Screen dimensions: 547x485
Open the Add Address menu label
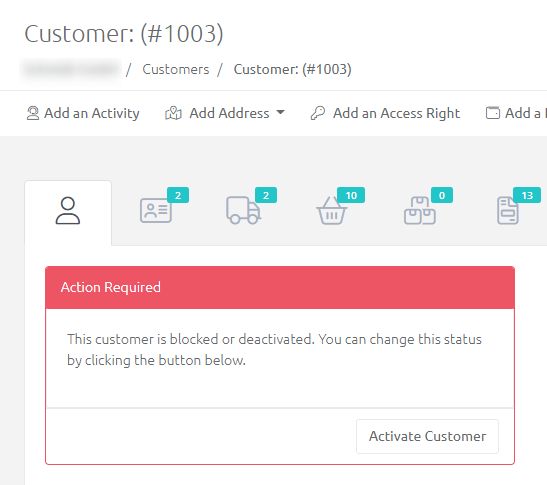pyautogui.click(x=229, y=113)
